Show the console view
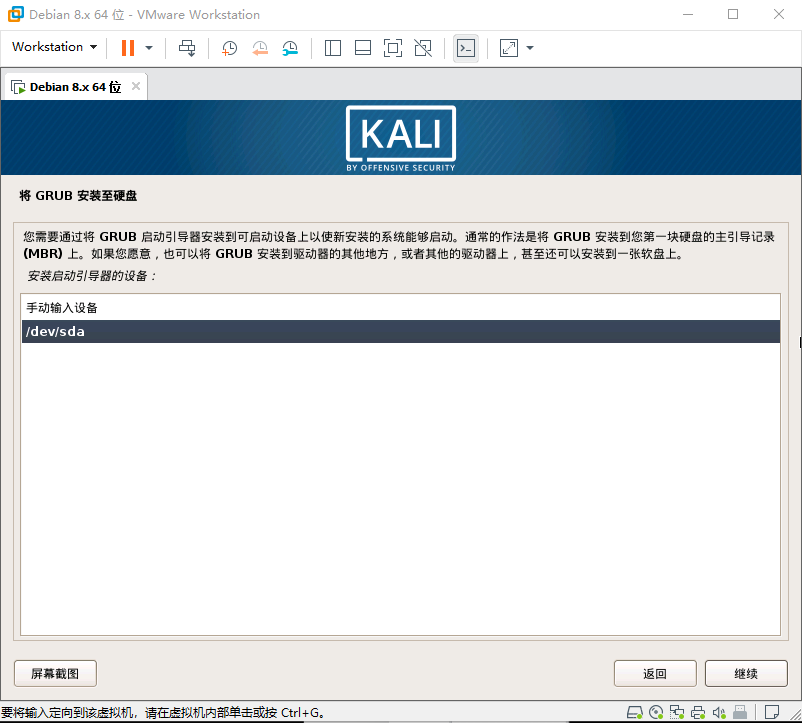The image size is (802, 723). pos(466,49)
